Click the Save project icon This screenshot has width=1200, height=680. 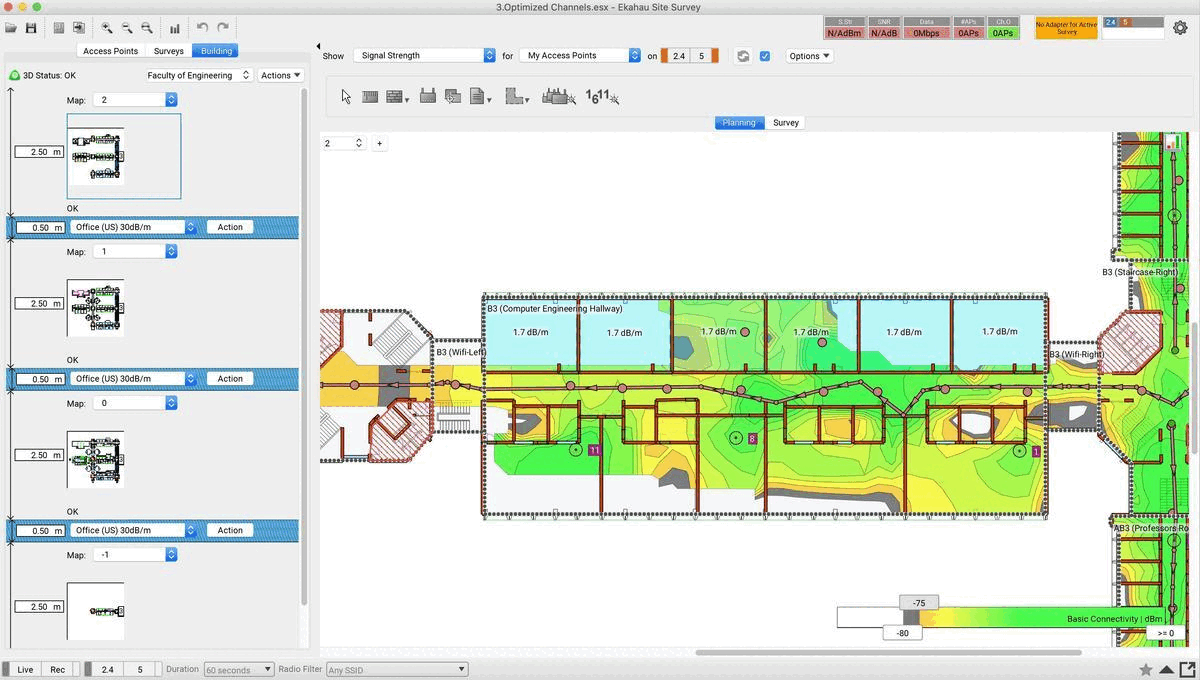point(31,28)
